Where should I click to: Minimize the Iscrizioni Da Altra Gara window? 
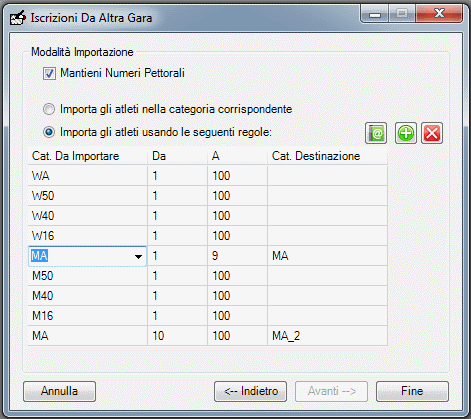pos(375,15)
